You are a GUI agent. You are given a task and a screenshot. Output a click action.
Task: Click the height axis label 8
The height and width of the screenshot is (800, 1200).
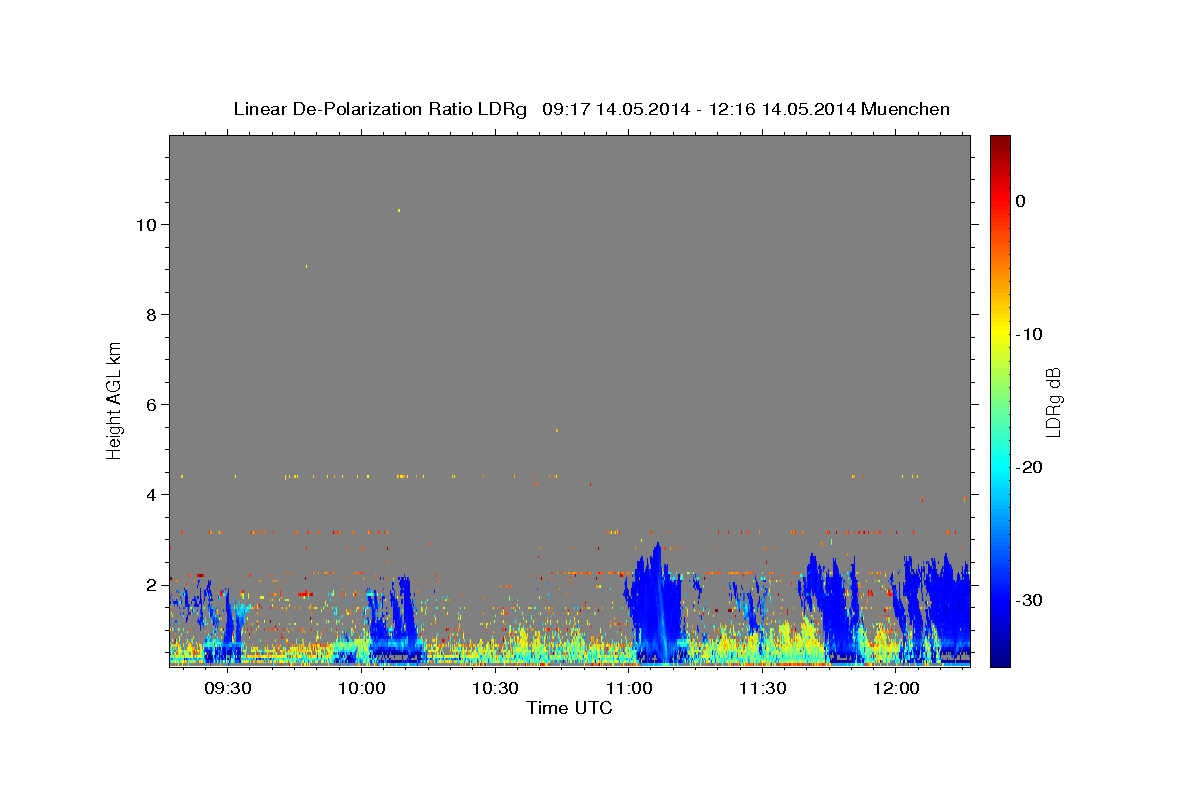(x=152, y=315)
